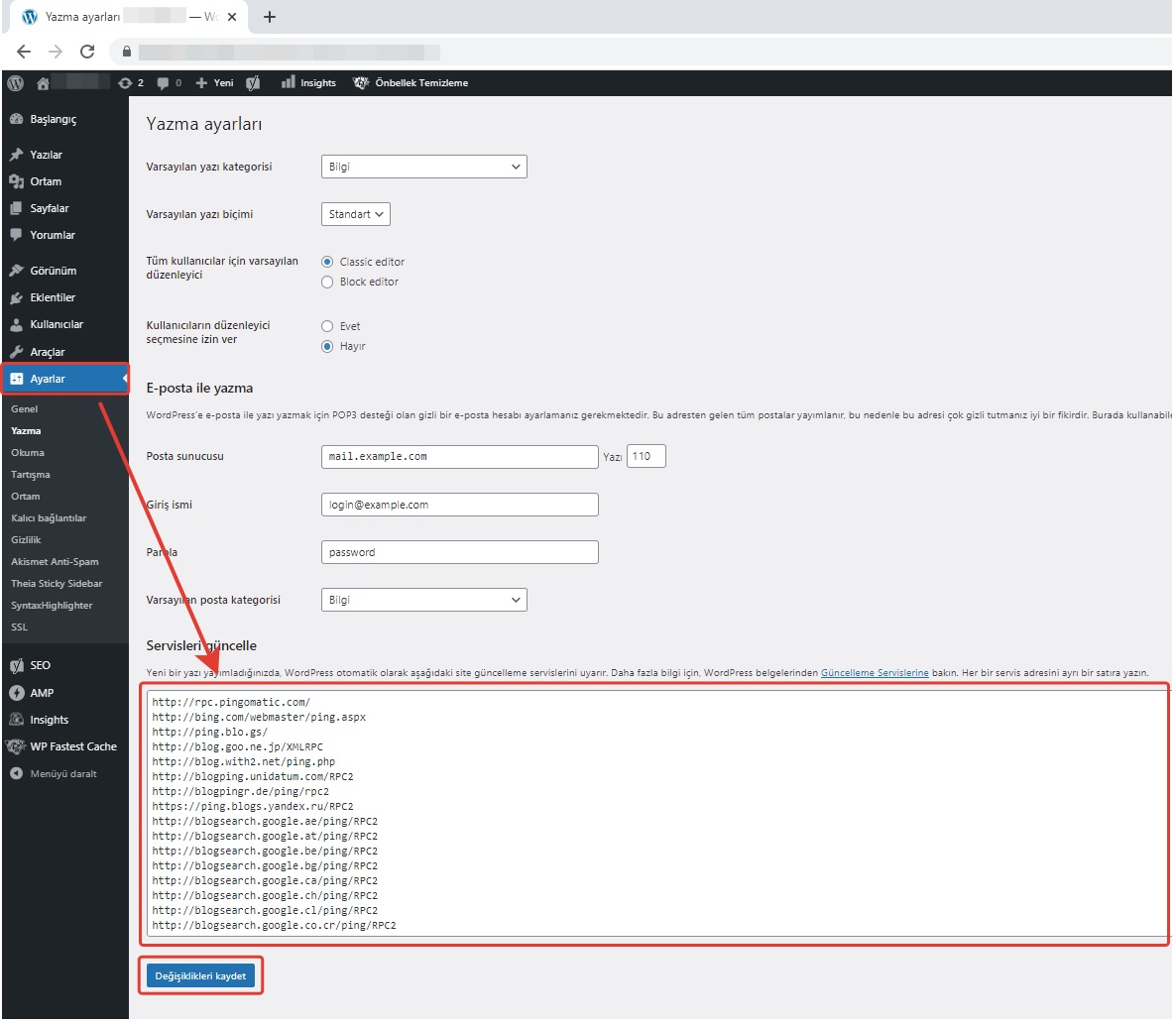Open Kalıcı bağlantılar settings submenu
Image resolution: width=1176 pixels, height=1025 pixels.
(49, 518)
